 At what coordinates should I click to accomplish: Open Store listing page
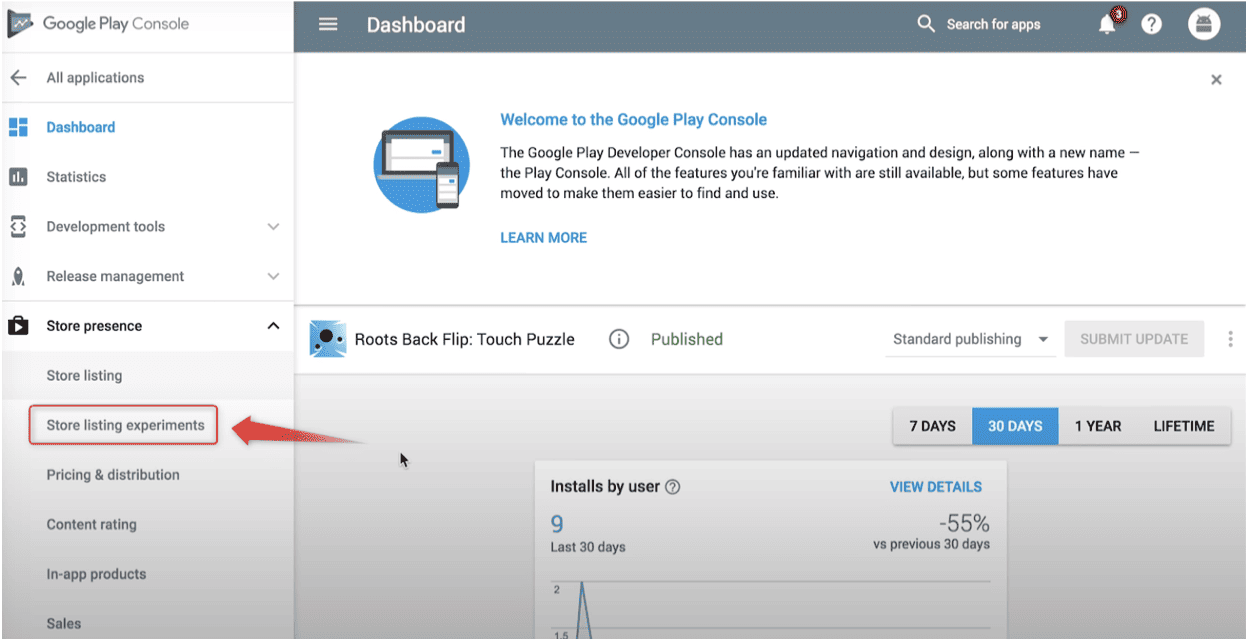(84, 376)
